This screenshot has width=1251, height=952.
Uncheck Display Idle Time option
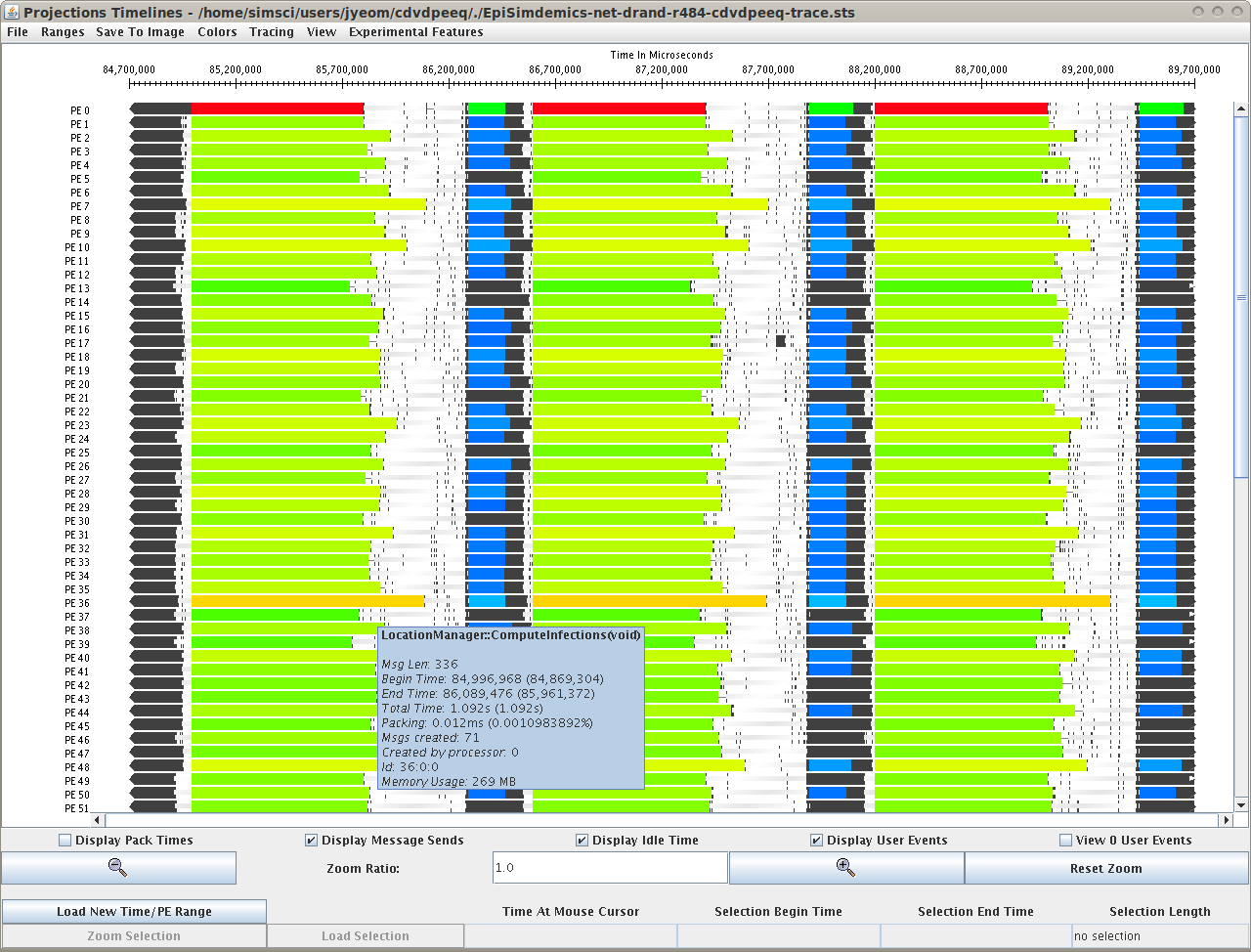click(582, 841)
